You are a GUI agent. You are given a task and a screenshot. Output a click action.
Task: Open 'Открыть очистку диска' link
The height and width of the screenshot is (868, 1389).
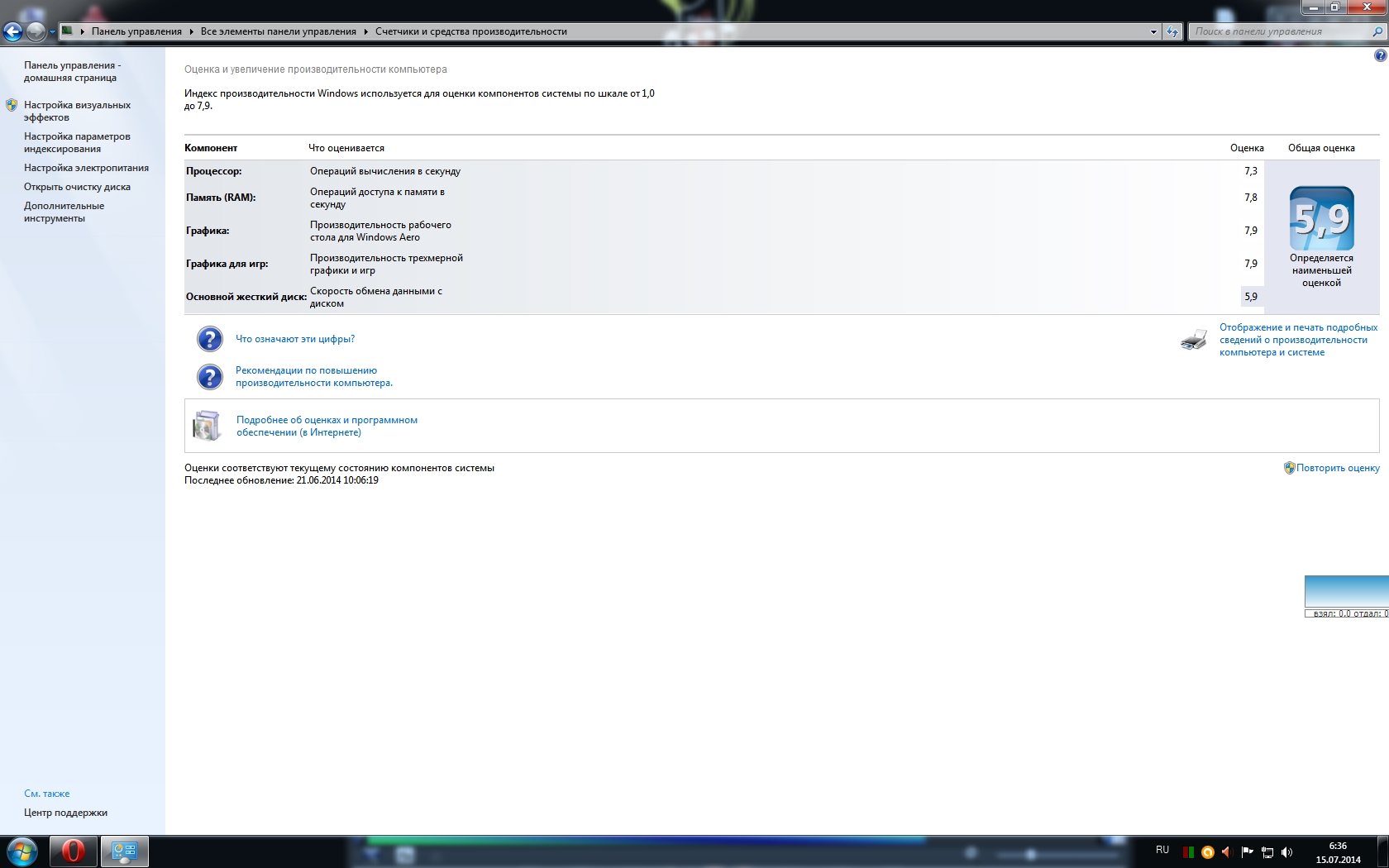pyautogui.click(x=77, y=187)
